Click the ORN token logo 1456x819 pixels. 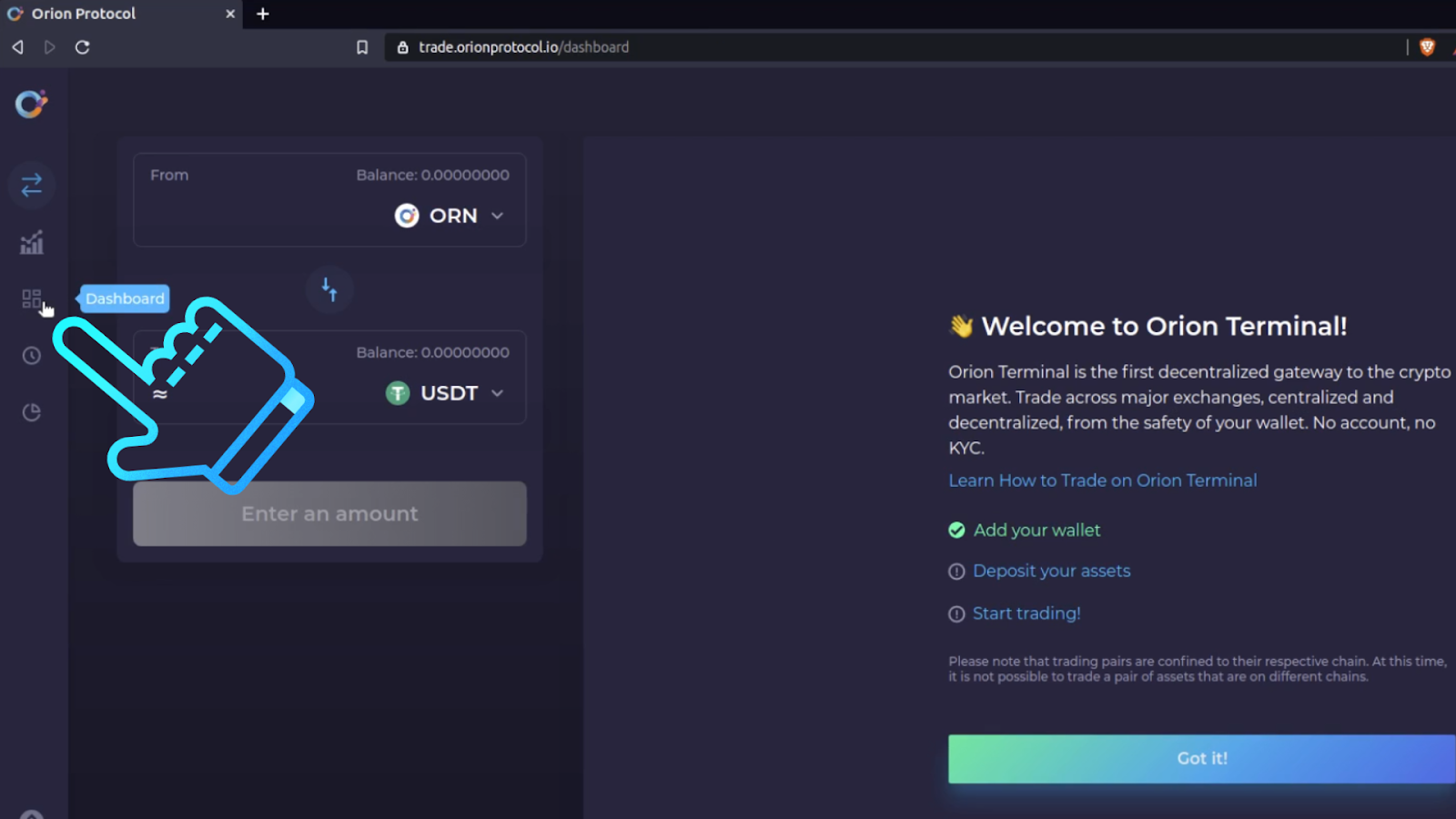coord(407,216)
